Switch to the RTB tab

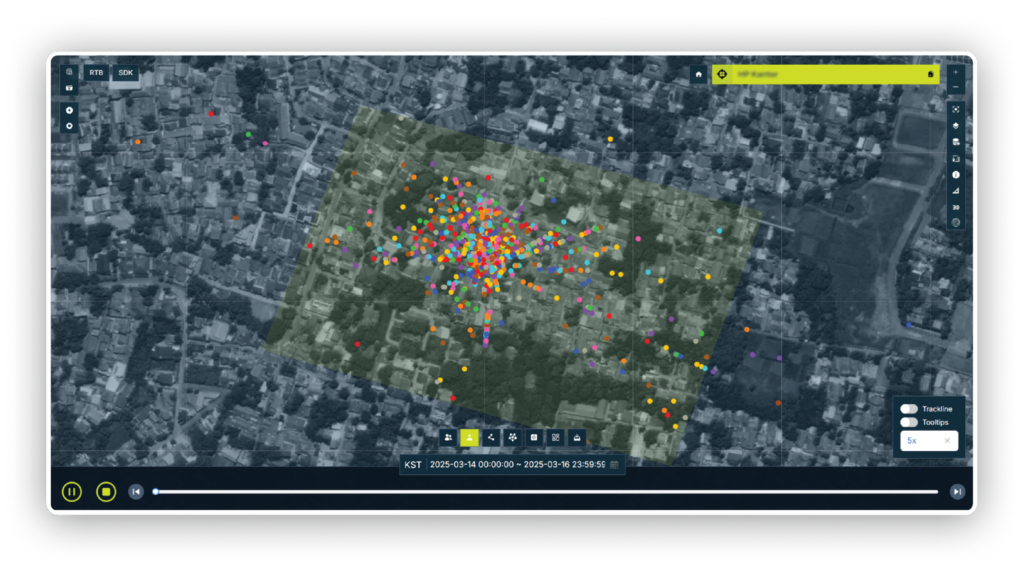96,73
